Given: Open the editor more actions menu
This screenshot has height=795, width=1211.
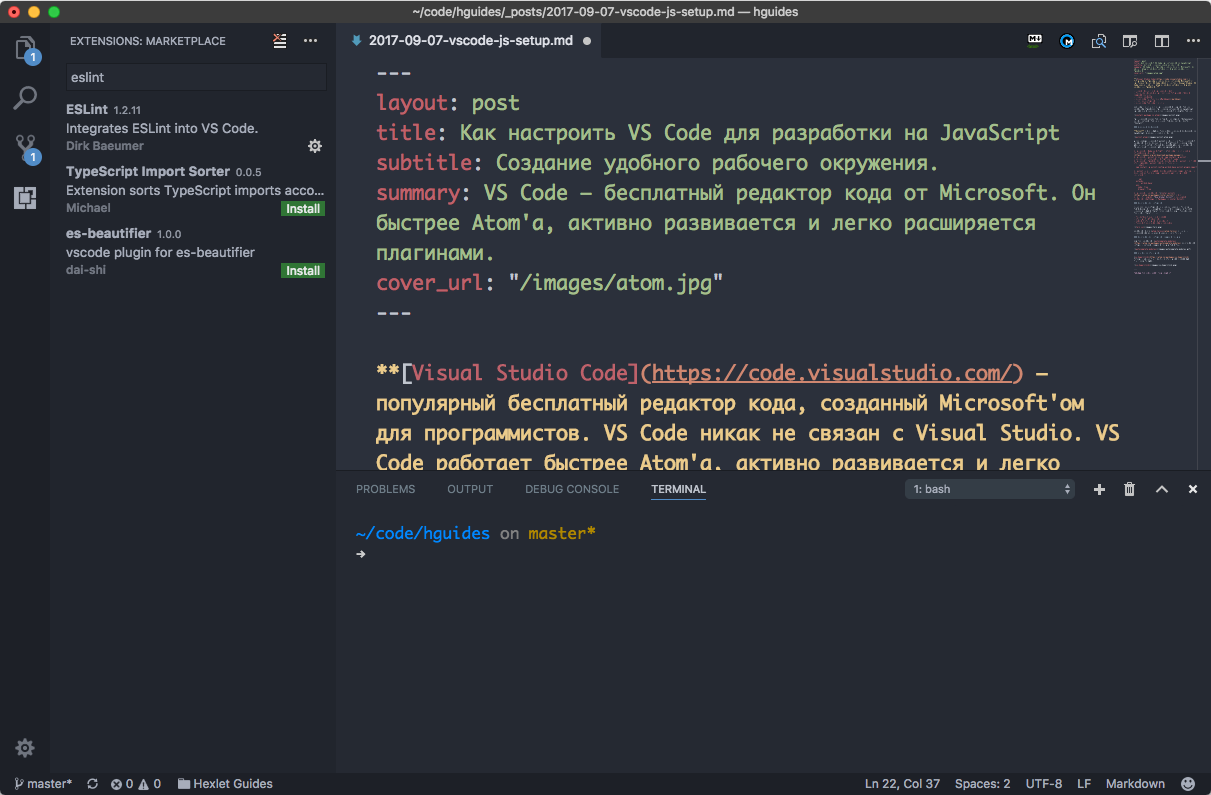Looking at the screenshot, I should tap(1192, 41).
